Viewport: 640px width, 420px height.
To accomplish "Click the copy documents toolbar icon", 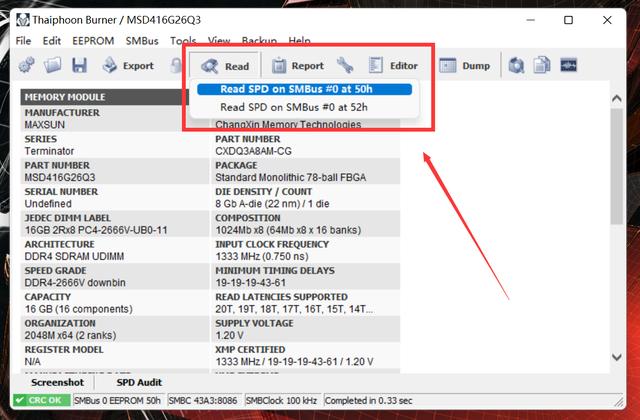I will click(542, 65).
